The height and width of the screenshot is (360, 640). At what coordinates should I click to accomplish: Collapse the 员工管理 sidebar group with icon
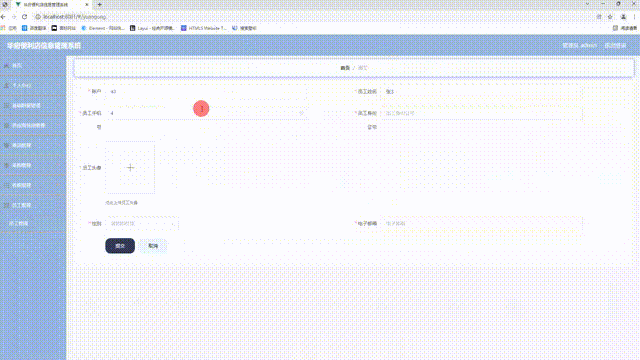click(x=33, y=205)
